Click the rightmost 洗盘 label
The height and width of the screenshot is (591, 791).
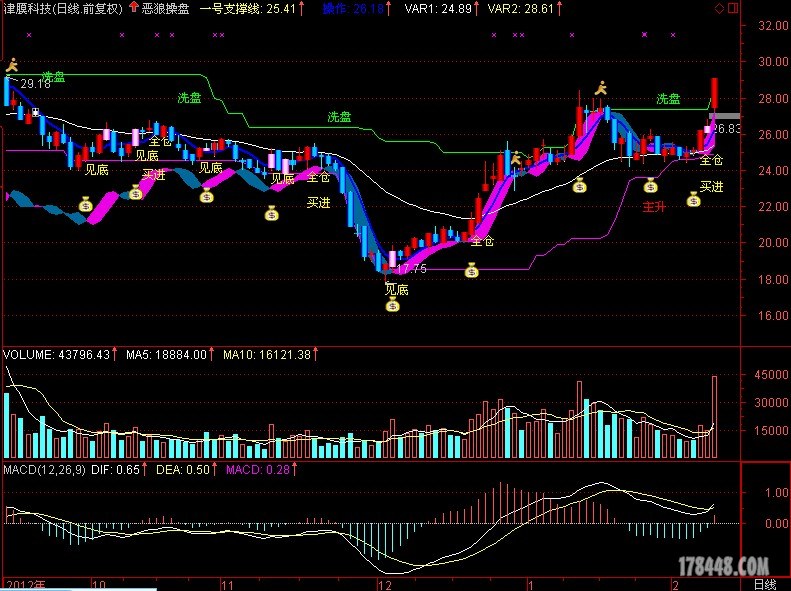tap(668, 99)
